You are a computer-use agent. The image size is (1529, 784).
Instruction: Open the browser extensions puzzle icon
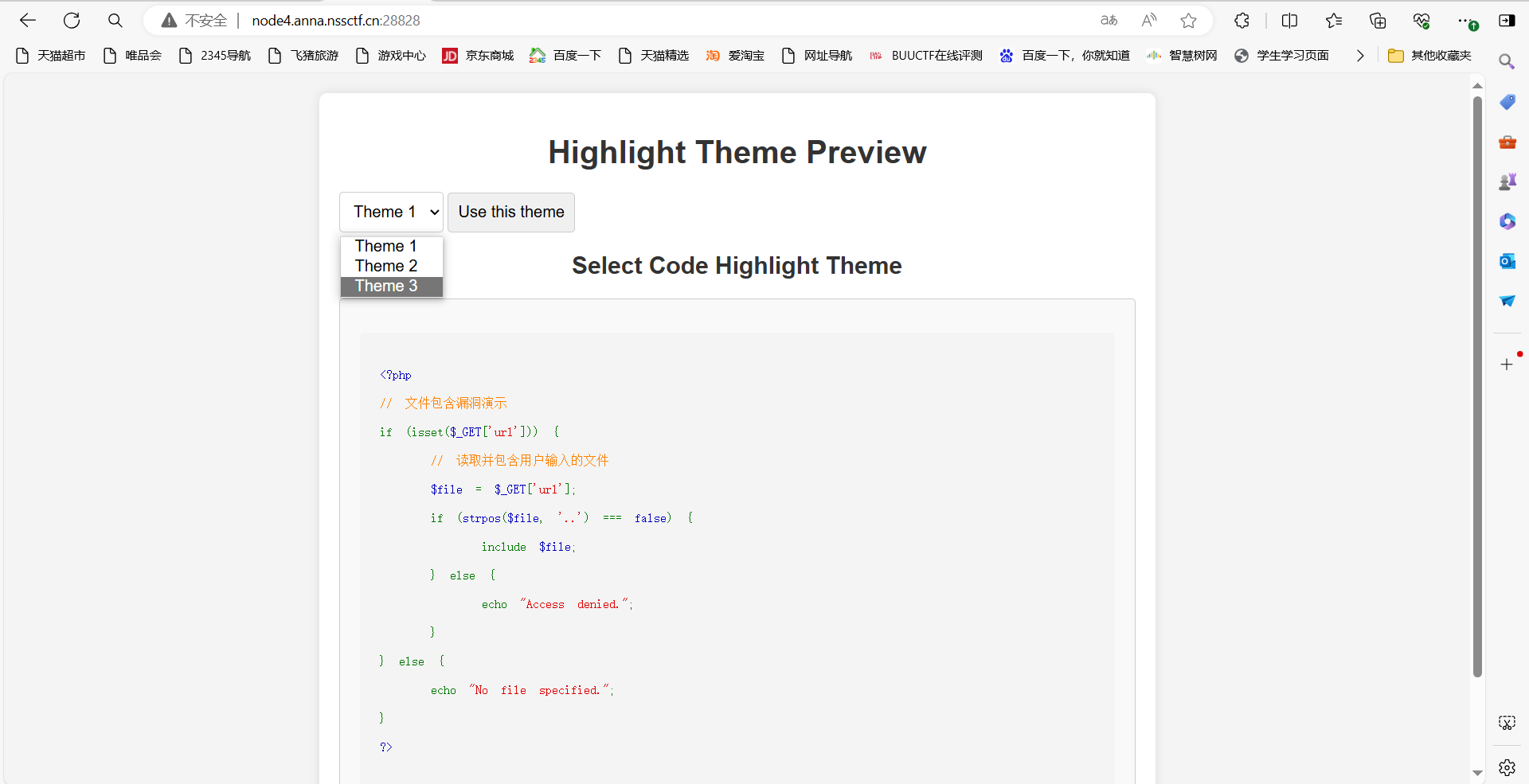(1242, 21)
